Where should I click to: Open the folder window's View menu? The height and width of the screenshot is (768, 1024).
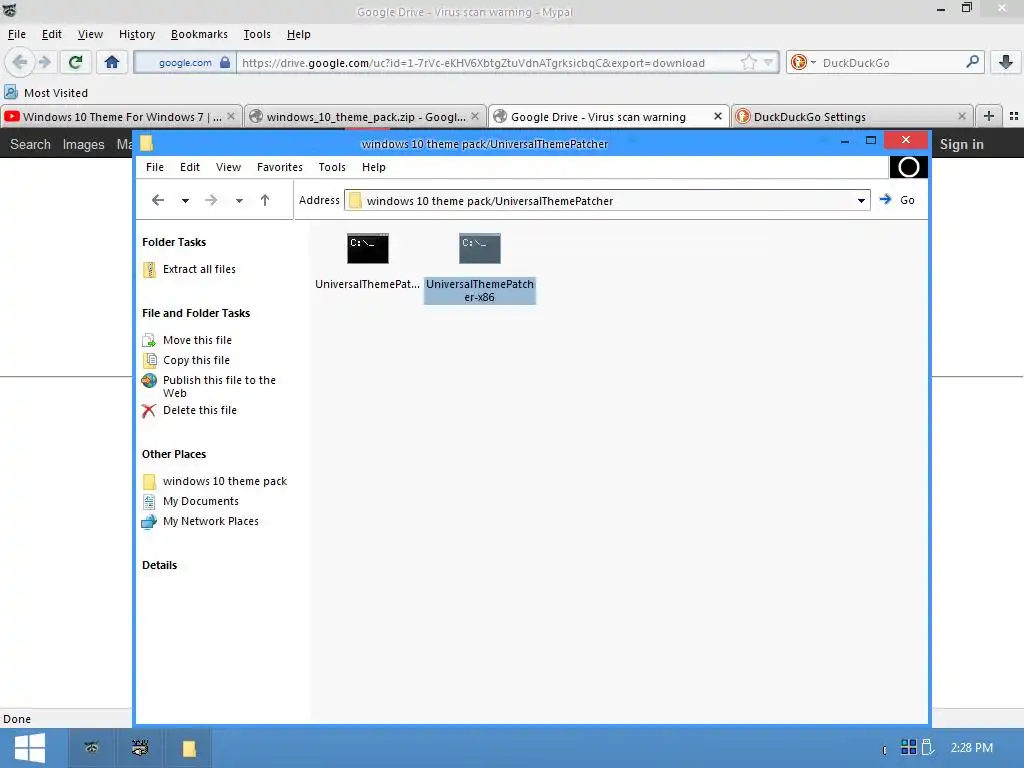click(229, 167)
